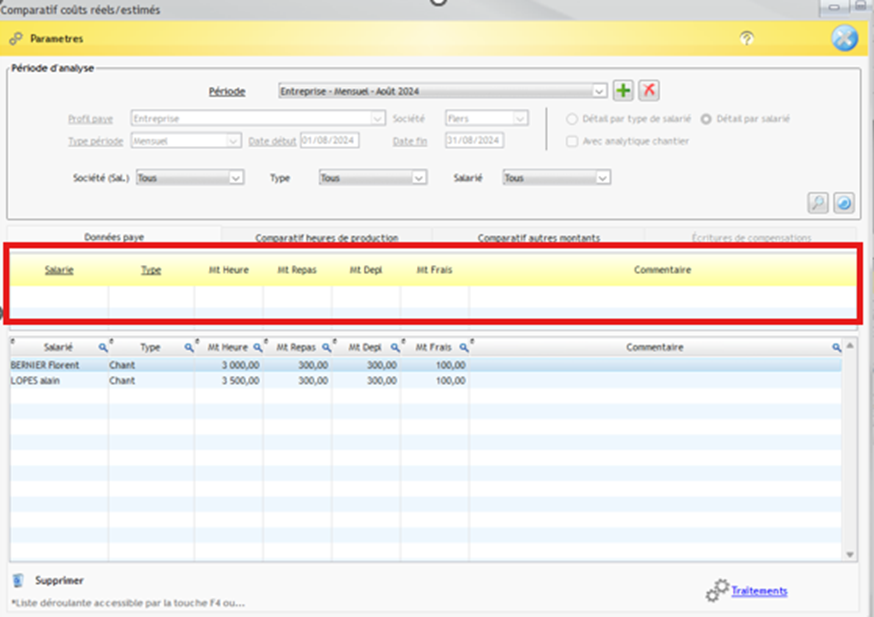Click the red X delete period icon

coord(649,91)
